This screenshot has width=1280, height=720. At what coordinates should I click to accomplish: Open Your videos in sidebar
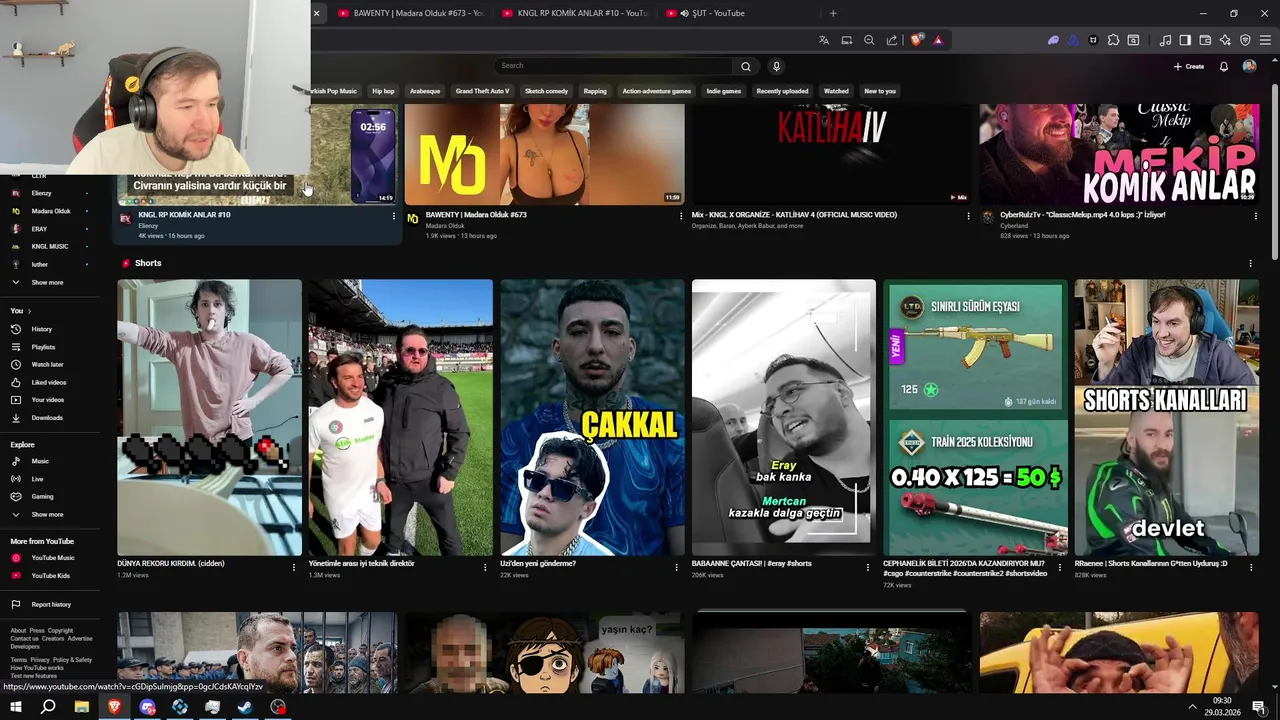pyautogui.click(x=50, y=400)
